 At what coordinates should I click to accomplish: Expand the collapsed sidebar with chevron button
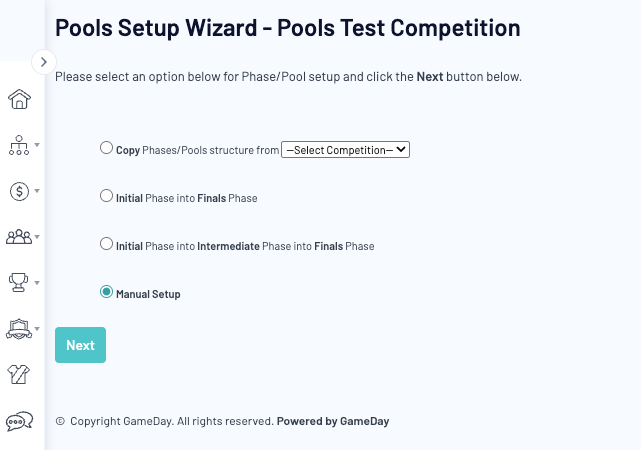pyautogui.click(x=43, y=62)
